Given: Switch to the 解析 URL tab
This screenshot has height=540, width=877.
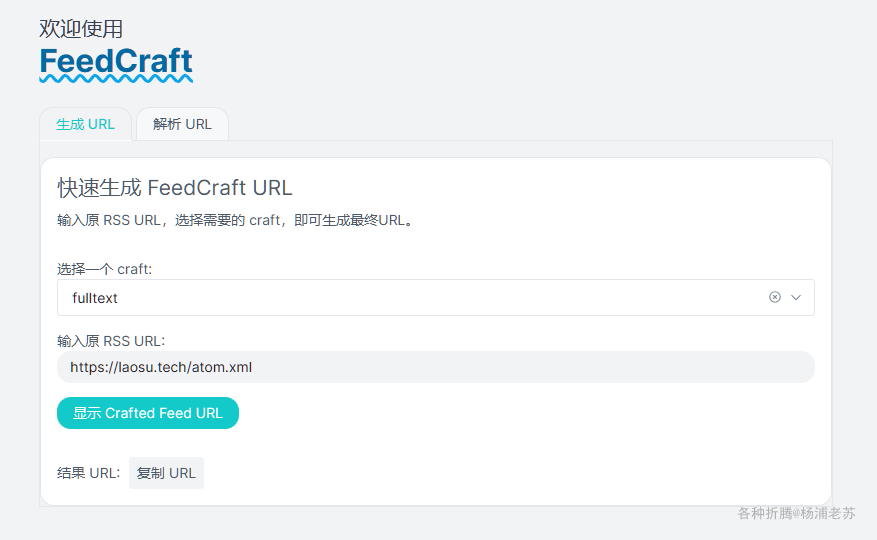Looking at the screenshot, I should coord(182,124).
